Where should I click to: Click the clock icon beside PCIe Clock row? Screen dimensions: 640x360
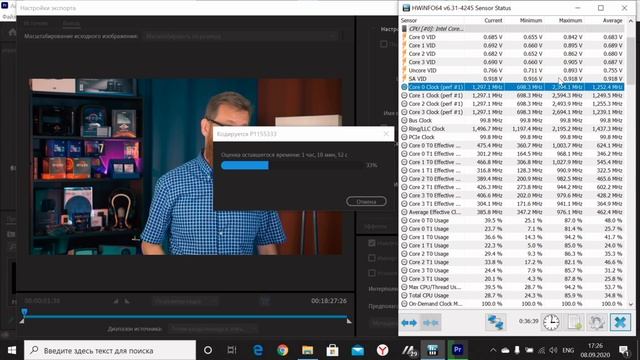coord(404,137)
